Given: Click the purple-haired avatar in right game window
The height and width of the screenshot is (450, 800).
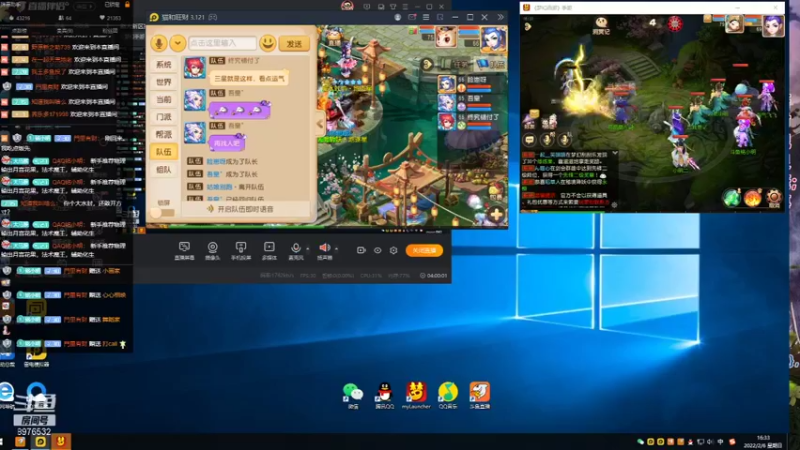Looking at the screenshot, I should 772,26.
